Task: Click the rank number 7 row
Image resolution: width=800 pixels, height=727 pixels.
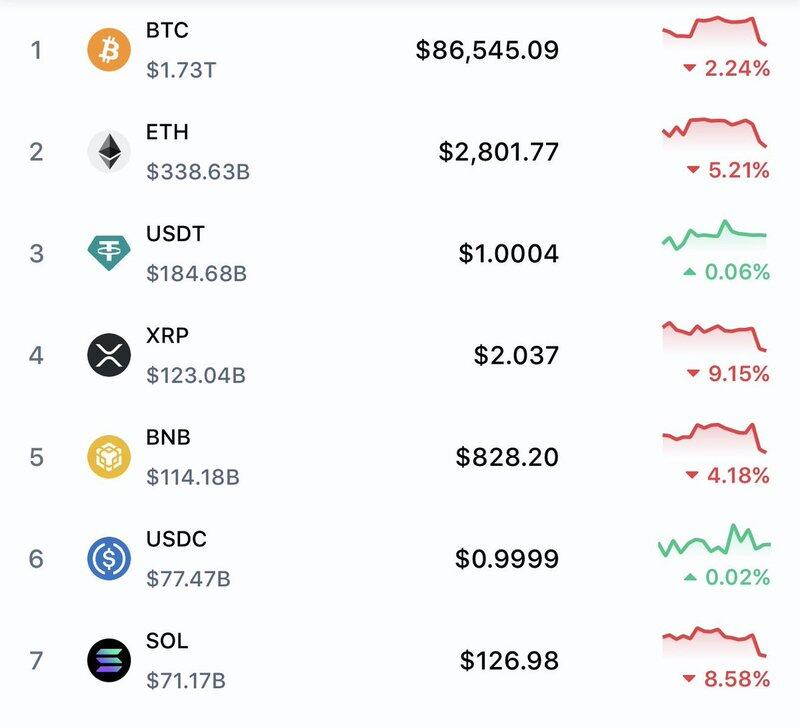Action: point(36,660)
